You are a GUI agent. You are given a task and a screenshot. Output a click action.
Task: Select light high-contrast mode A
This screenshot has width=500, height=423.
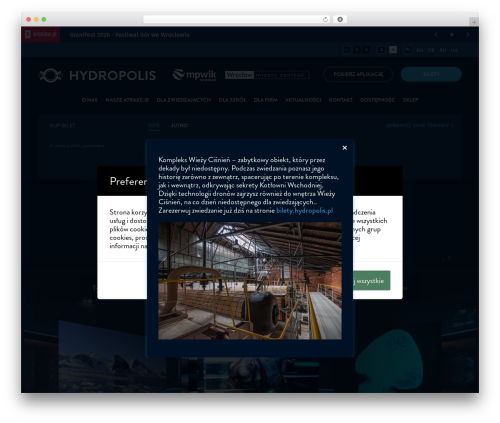[393, 50]
